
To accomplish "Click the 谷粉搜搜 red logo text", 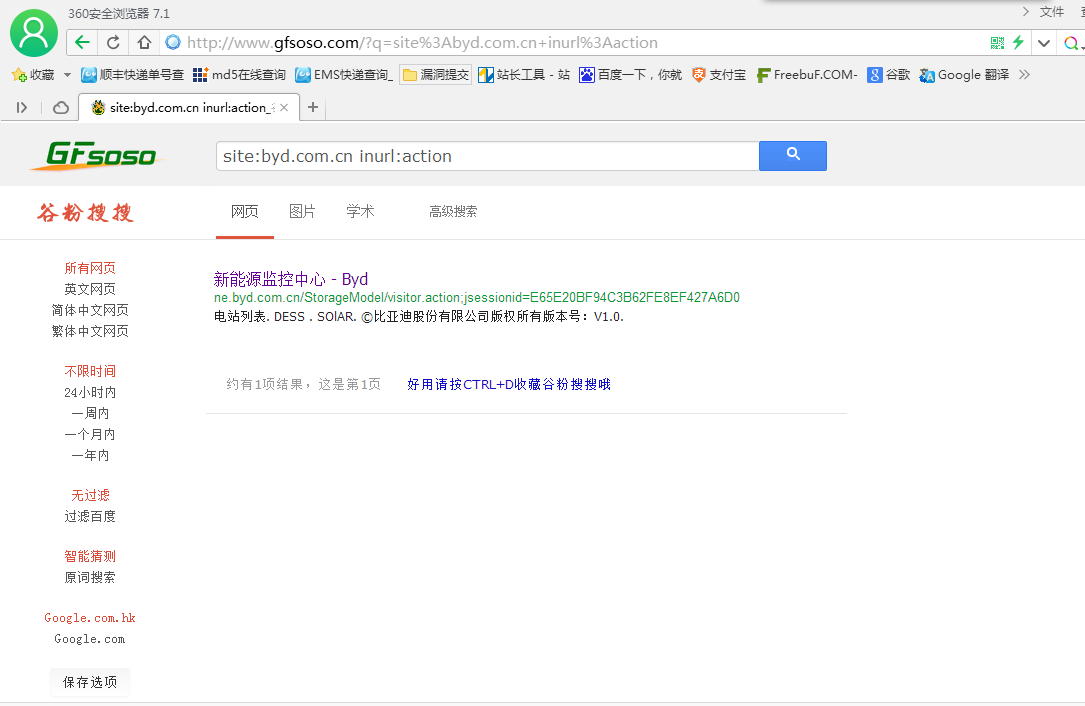I will [85, 212].
